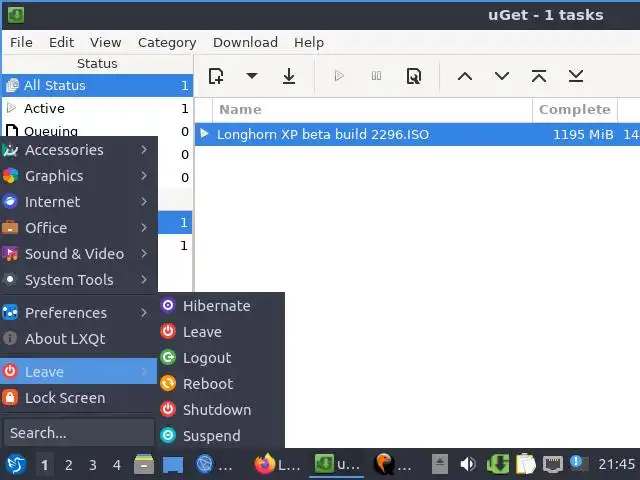Expand the Preferences submenu

78,313
